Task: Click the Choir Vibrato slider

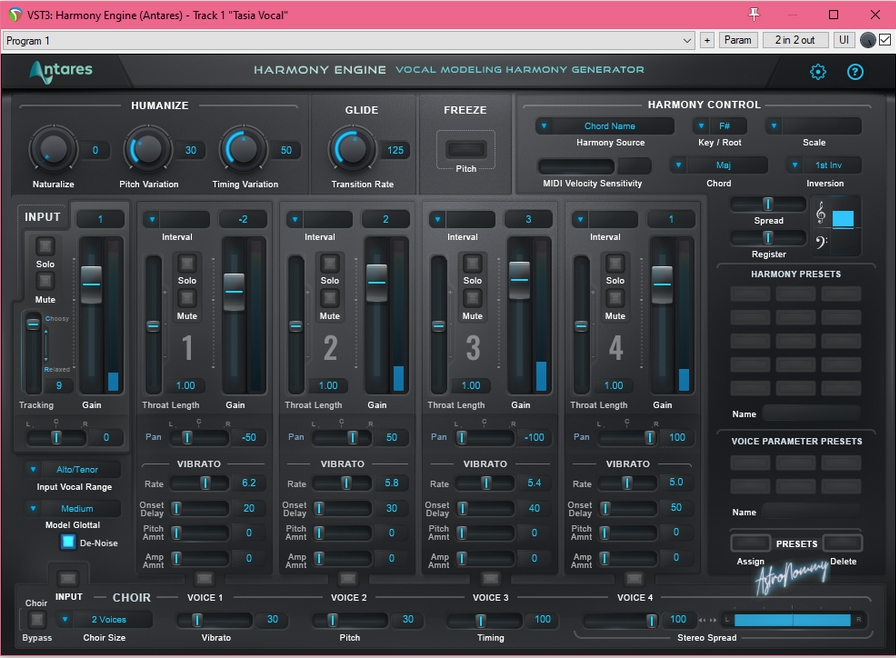Action: point(214,620)
